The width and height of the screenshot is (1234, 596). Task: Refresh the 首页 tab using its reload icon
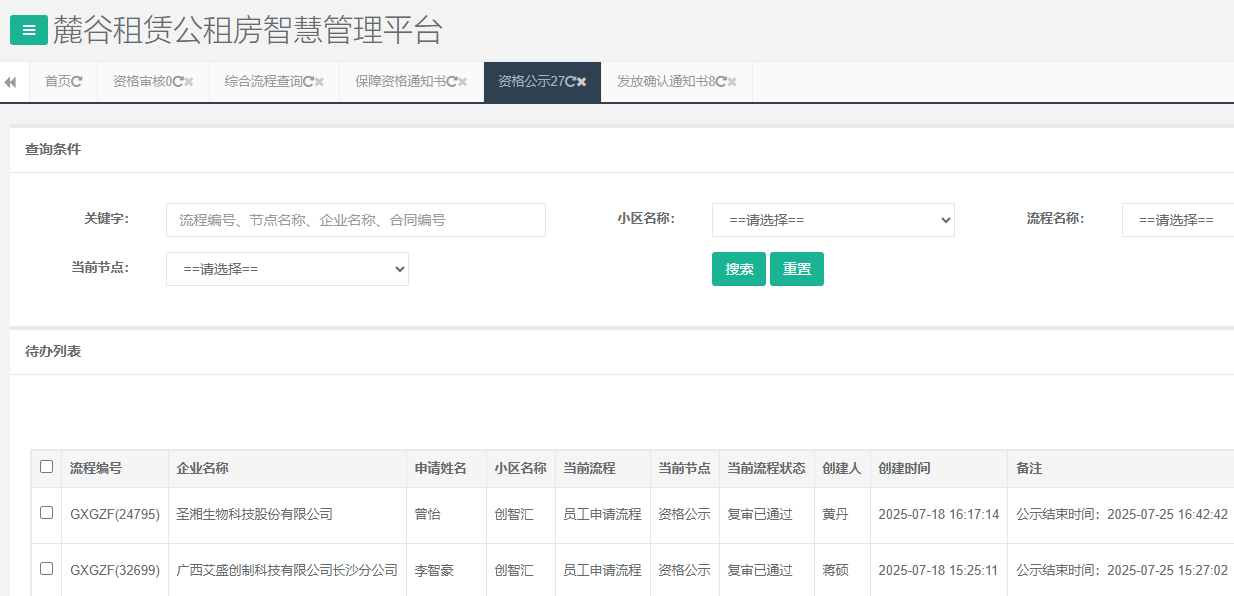77,82
